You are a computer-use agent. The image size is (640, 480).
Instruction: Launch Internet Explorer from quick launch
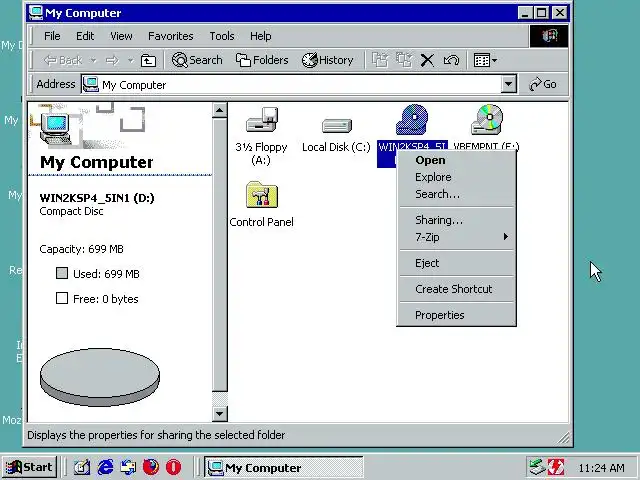pos(105,467)
